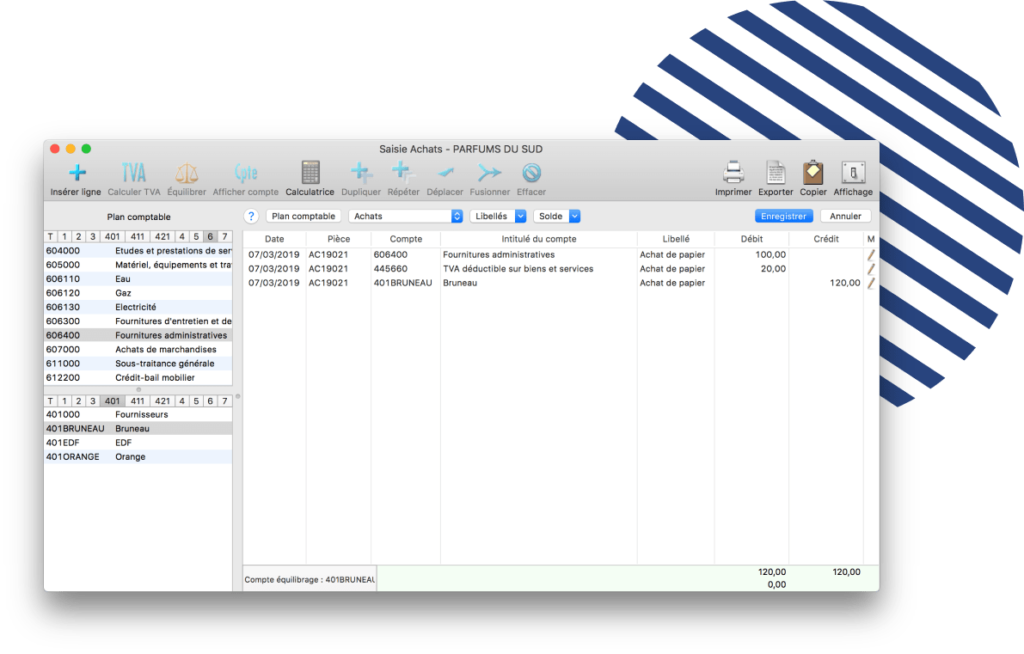Open the Libellés dropdown
The height and width of the screenshot is (654, 1024).
point(497,215)
